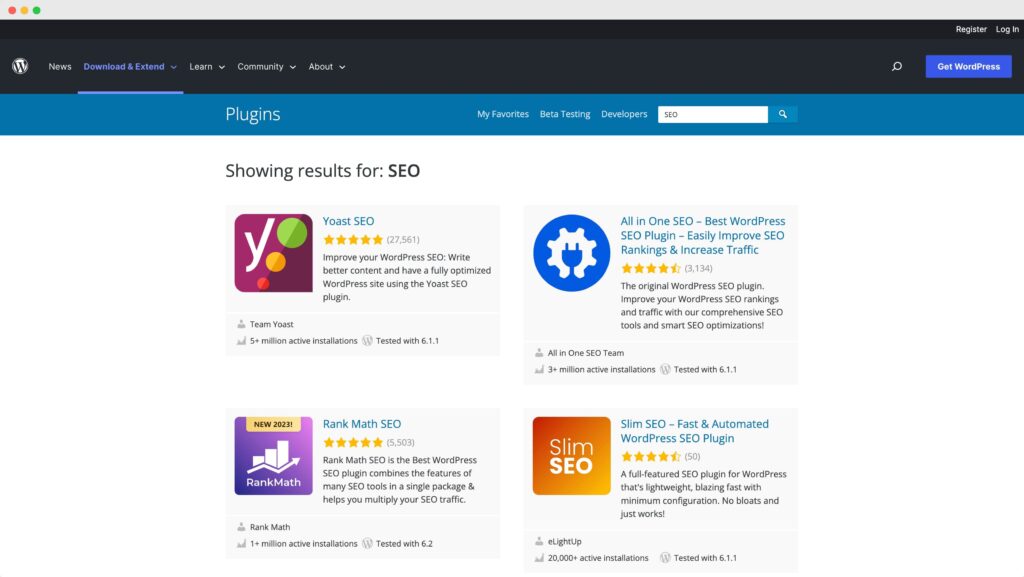
Task: Click the Slim SEO orange icon
Action: click(x=571, y=456)
